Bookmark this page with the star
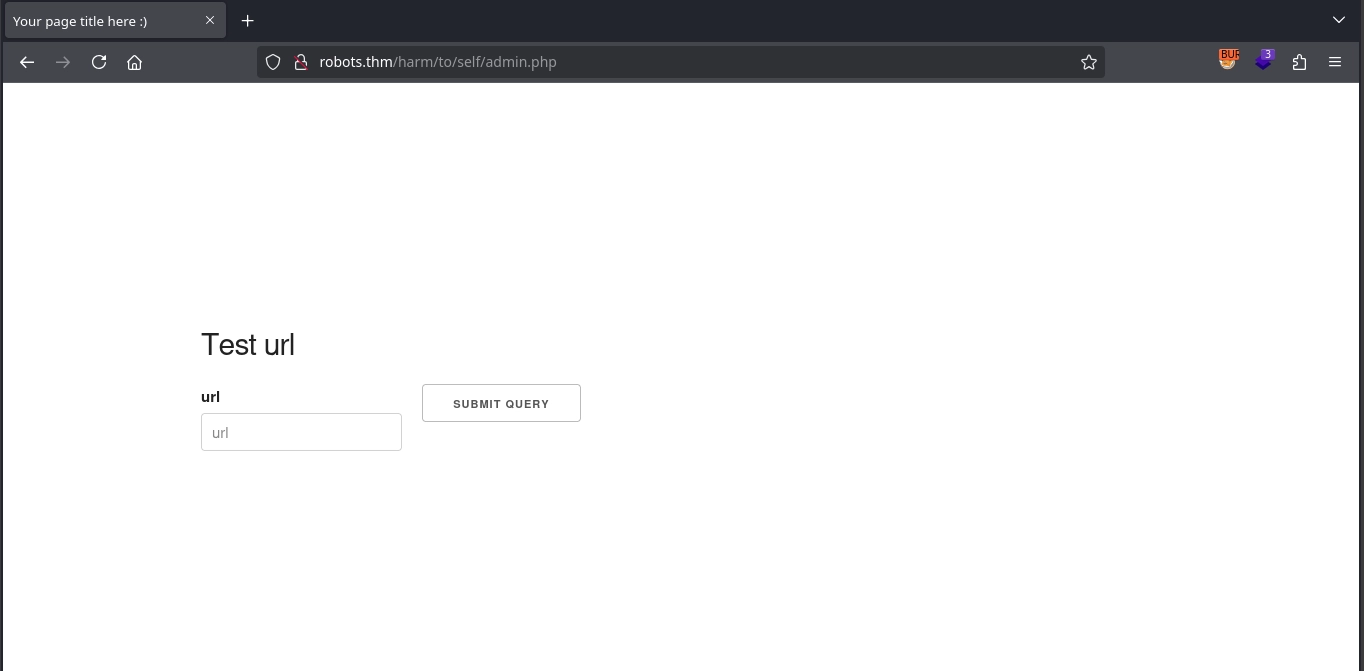This screenshot has height=671, width=1364. [1089, 62]
